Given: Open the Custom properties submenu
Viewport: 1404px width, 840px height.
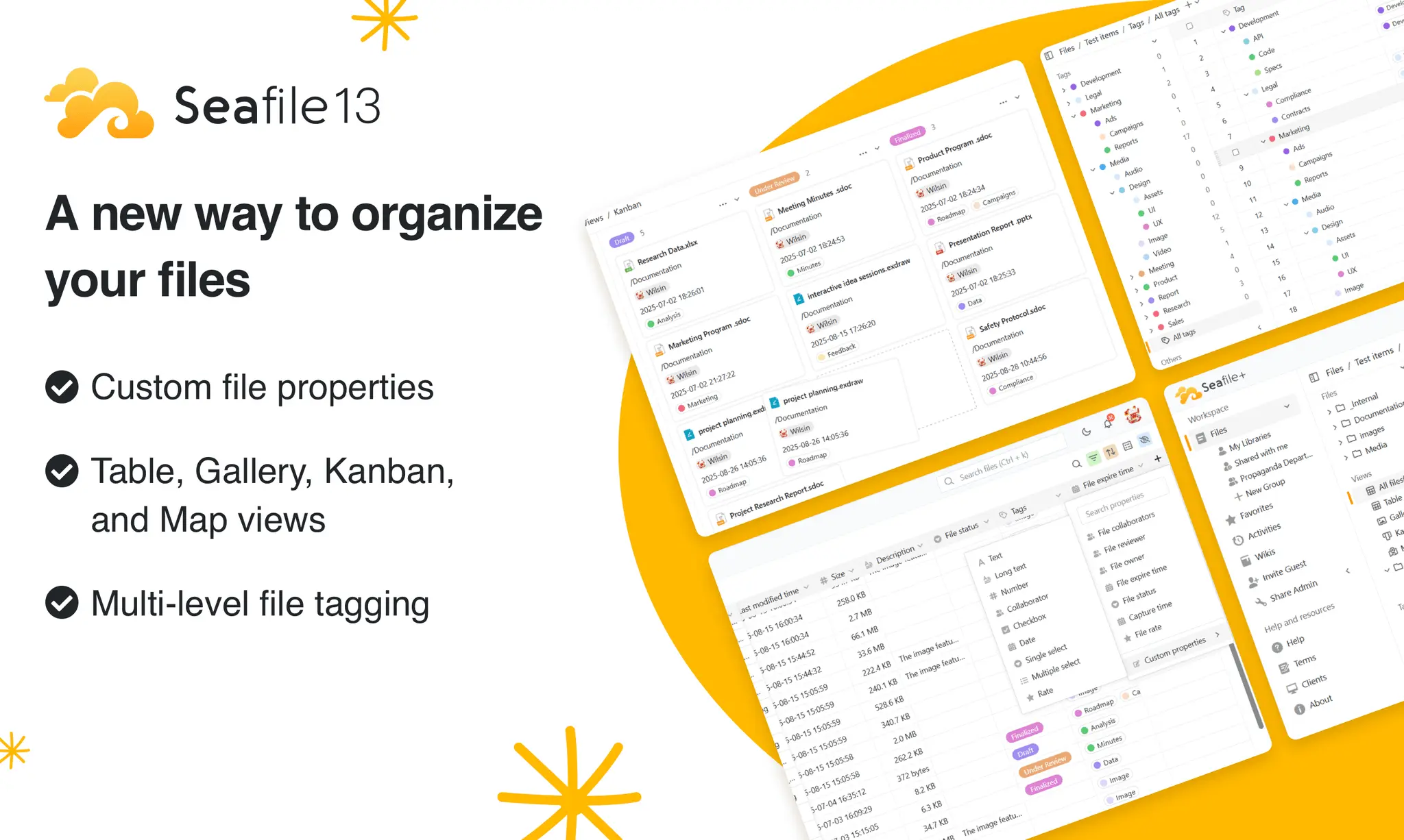Looking at the screenshot, I should click(x=1176, y=650).
